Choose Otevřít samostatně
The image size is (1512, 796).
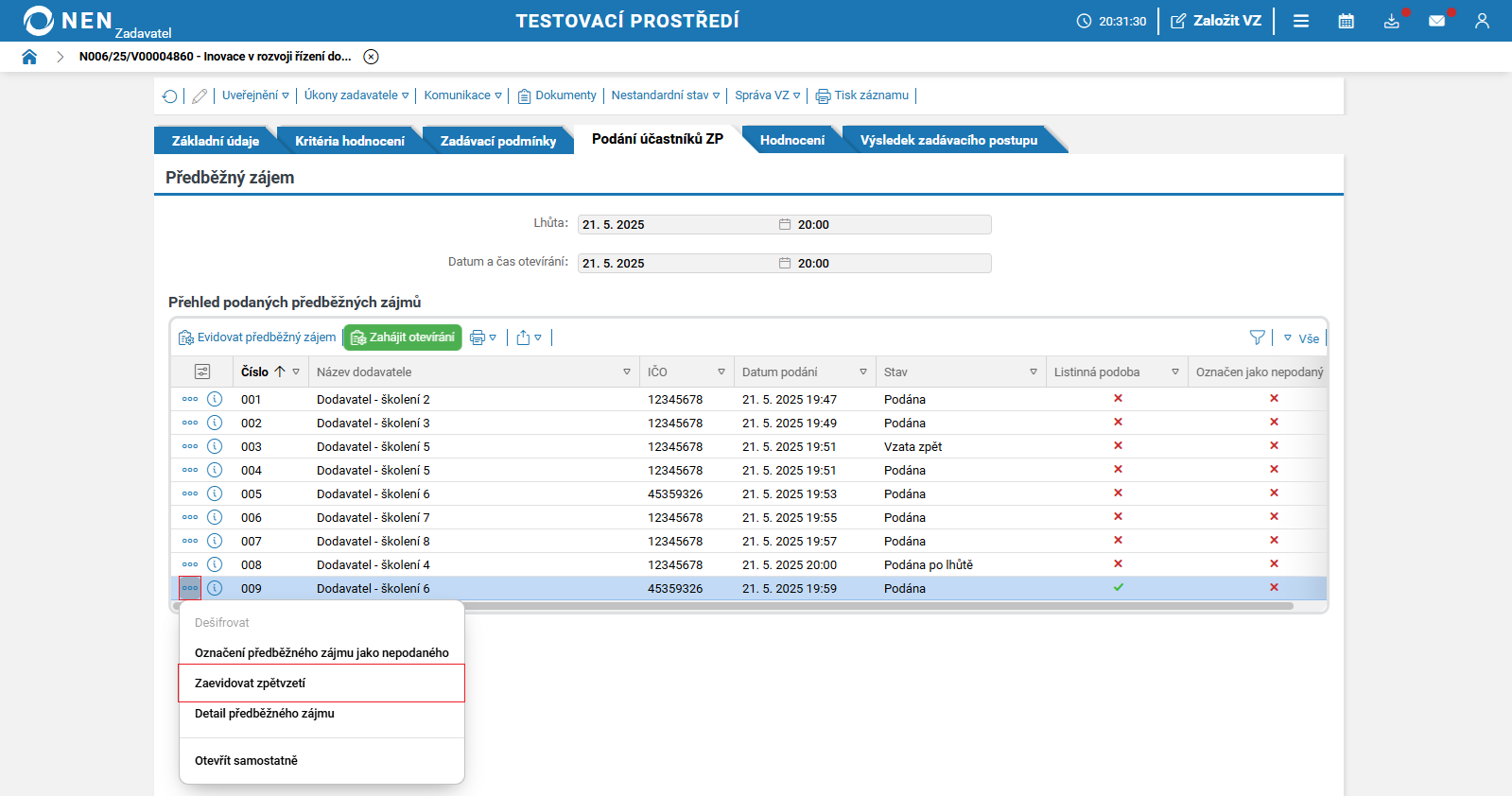322,761
